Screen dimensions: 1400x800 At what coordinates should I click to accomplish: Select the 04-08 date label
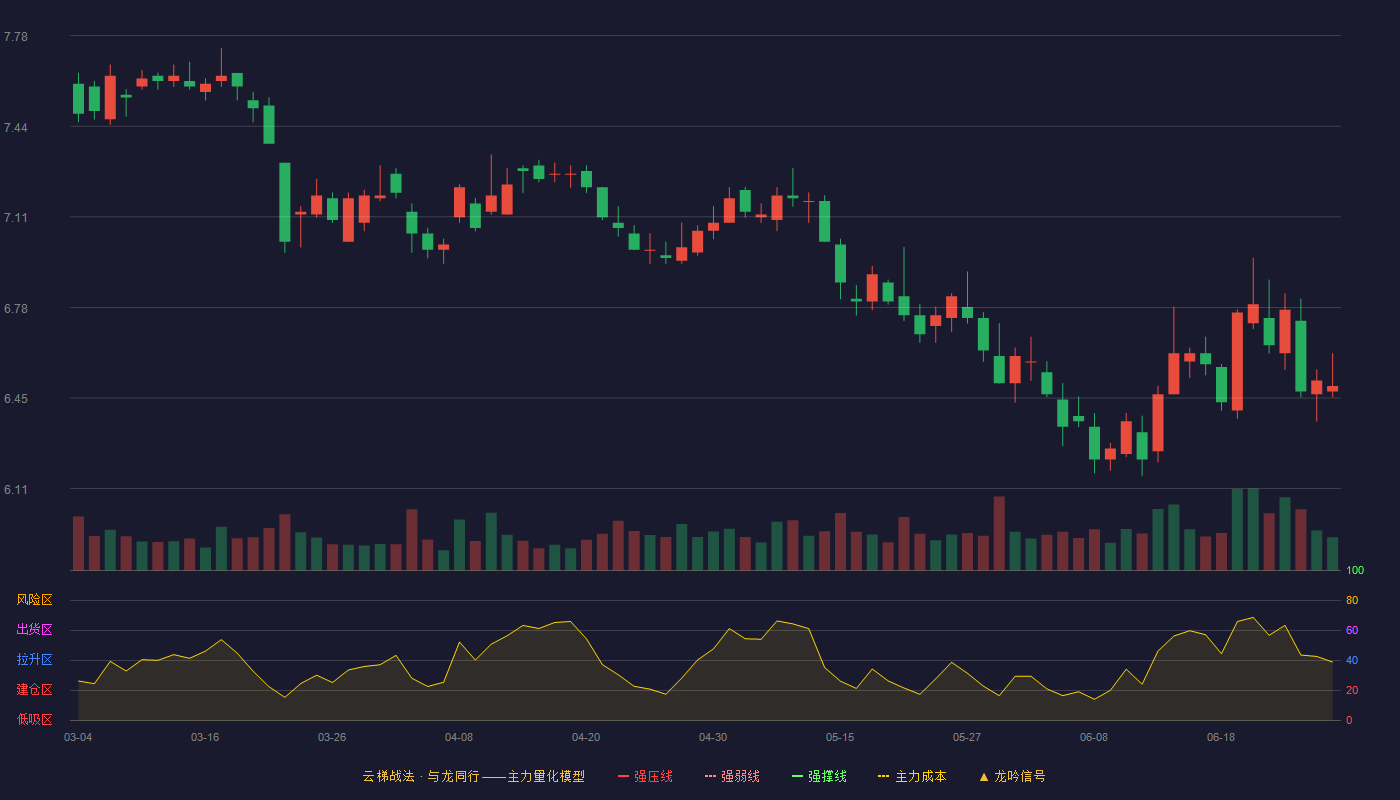pos(459,737)
